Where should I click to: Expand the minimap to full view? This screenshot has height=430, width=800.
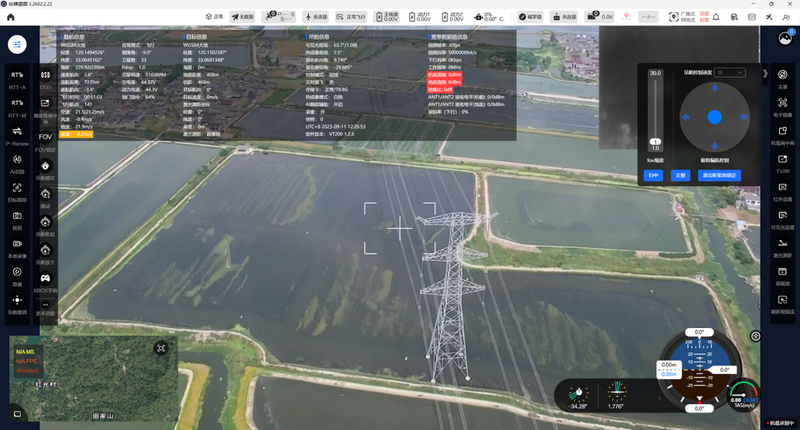pos(161,348)
